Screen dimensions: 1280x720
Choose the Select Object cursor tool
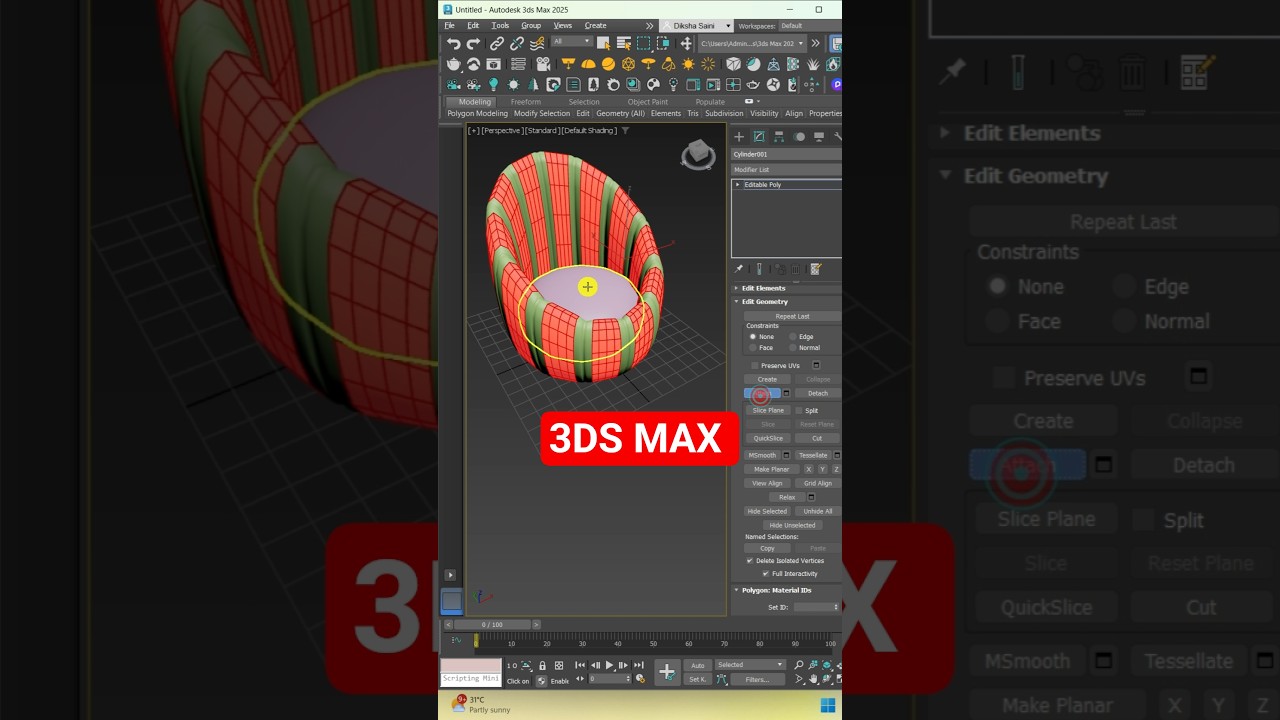(604, 43)
